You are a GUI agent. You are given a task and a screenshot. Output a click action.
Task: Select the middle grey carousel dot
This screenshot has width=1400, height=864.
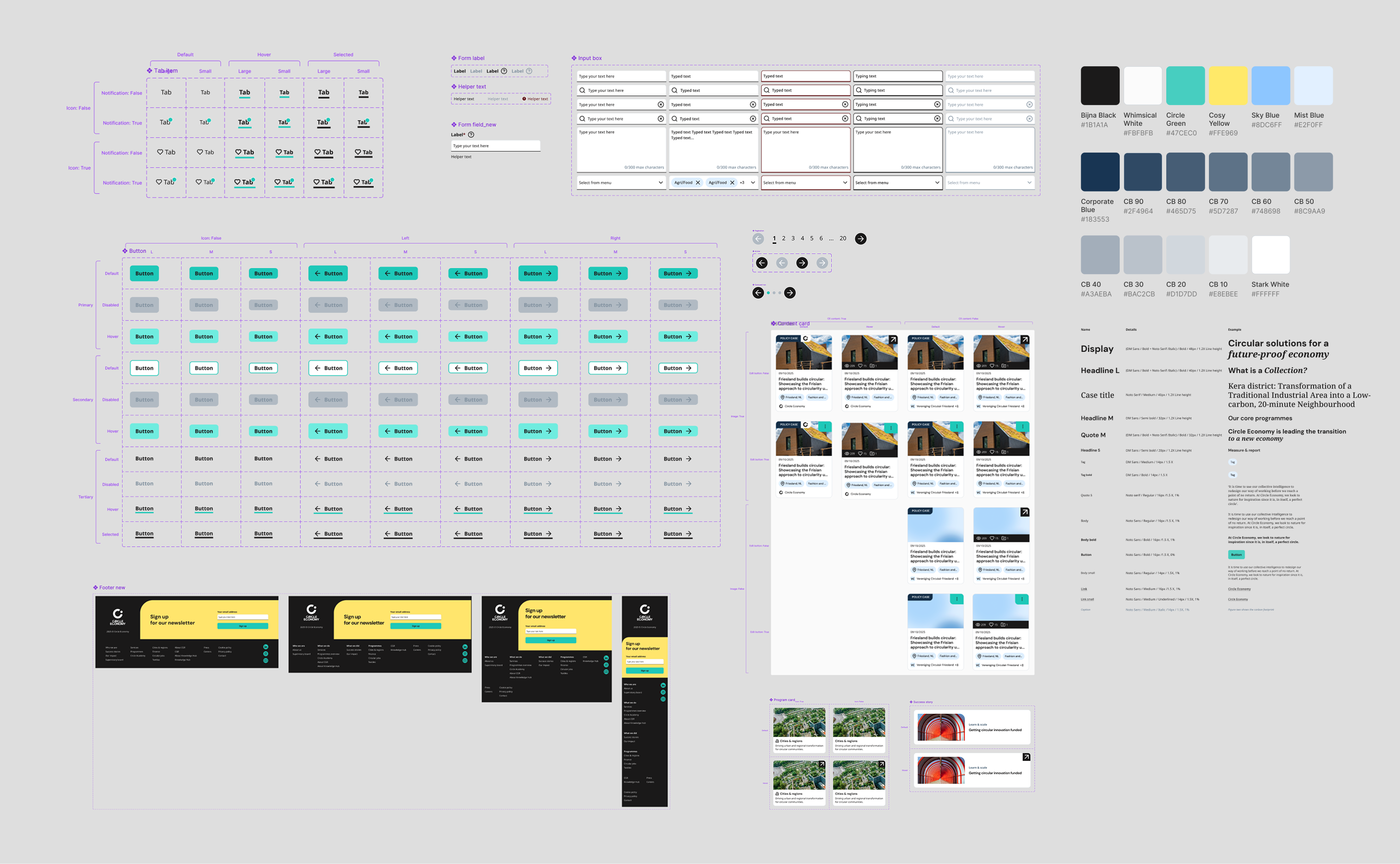click(774, 293)
